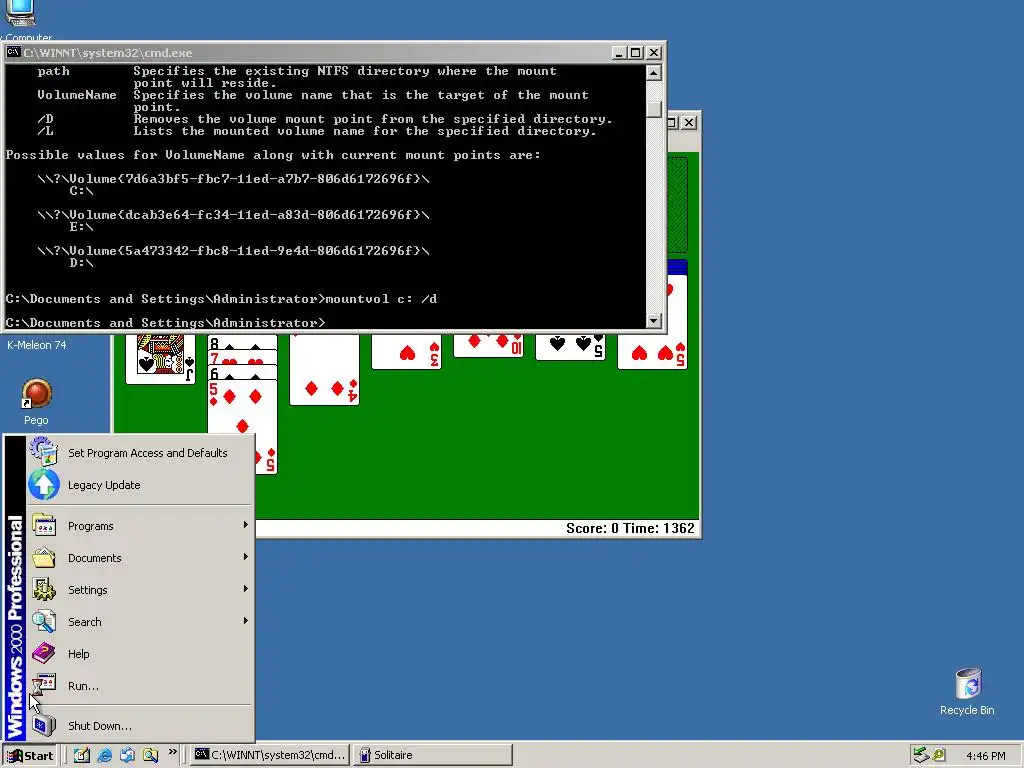Click the 4 of diamonds card in Solitaire
This screenshot has height=768, width=1024.
pos(325,370)
